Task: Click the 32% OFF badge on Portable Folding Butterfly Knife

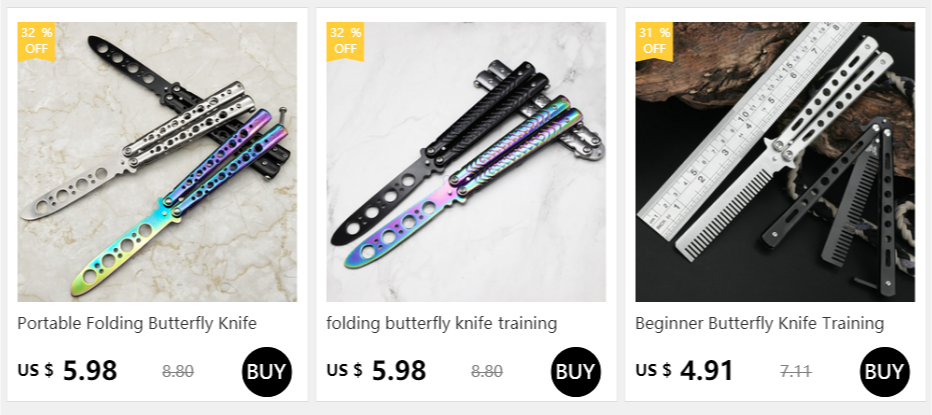Action: coord(36,41)
